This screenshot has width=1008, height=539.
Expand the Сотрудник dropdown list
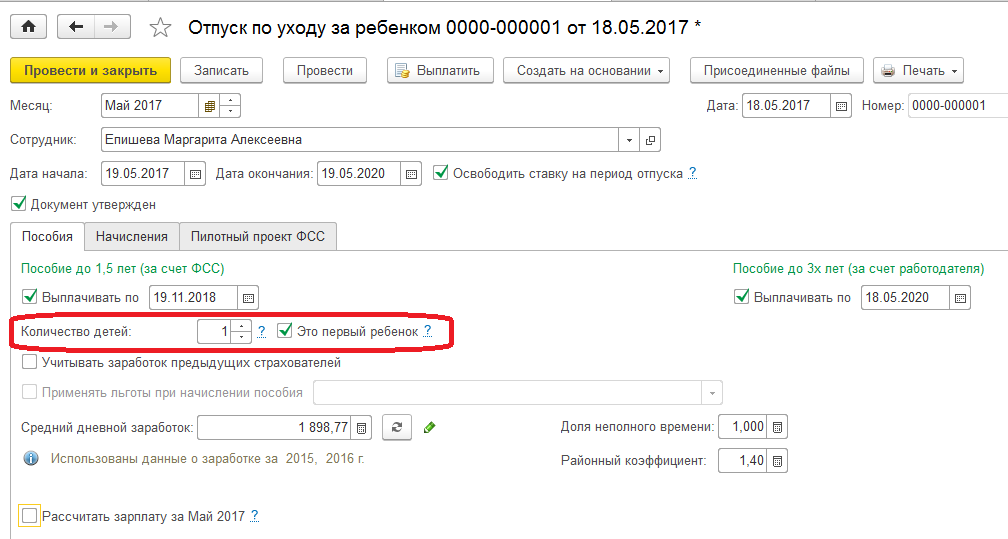[629, 140]
